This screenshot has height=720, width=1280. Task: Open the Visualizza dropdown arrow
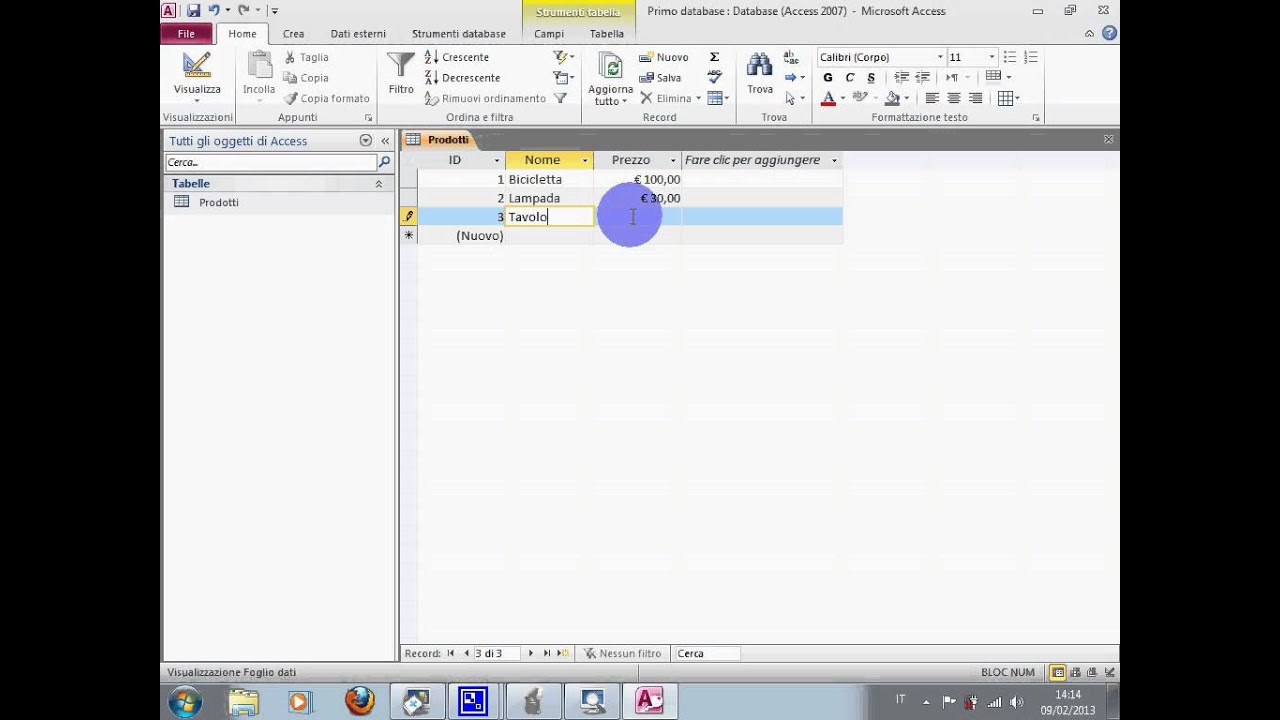[197, 100]
